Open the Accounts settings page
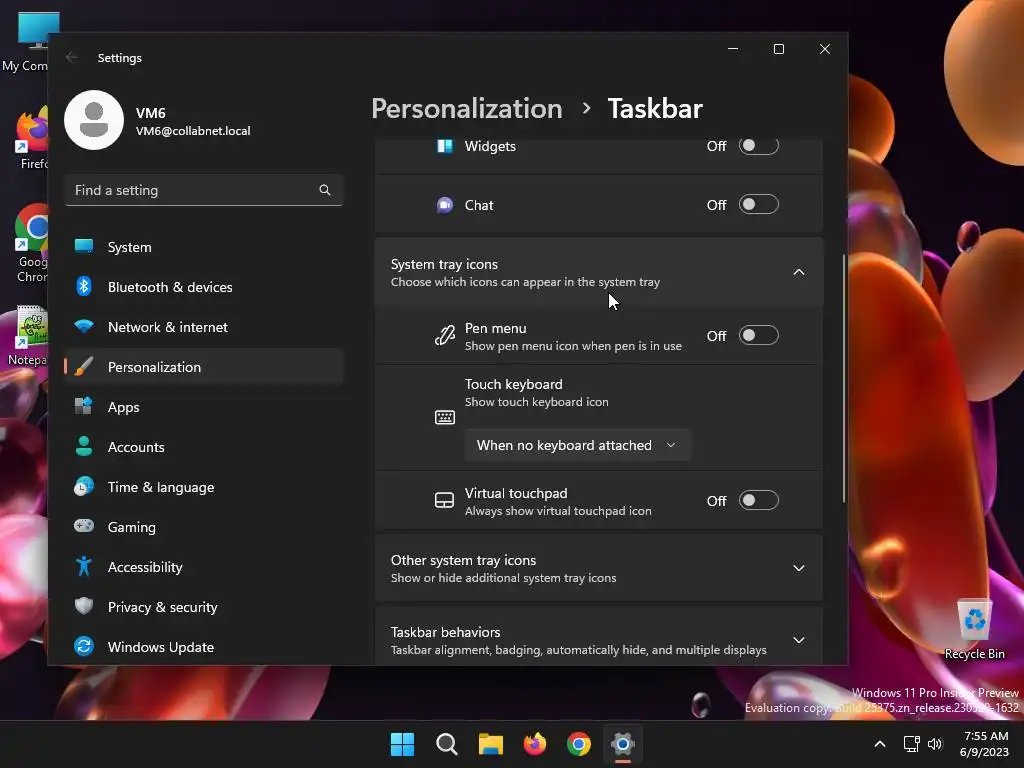The width and height of the screenshot is (1024, 768). pyautogui.click(x=204, y=447)
